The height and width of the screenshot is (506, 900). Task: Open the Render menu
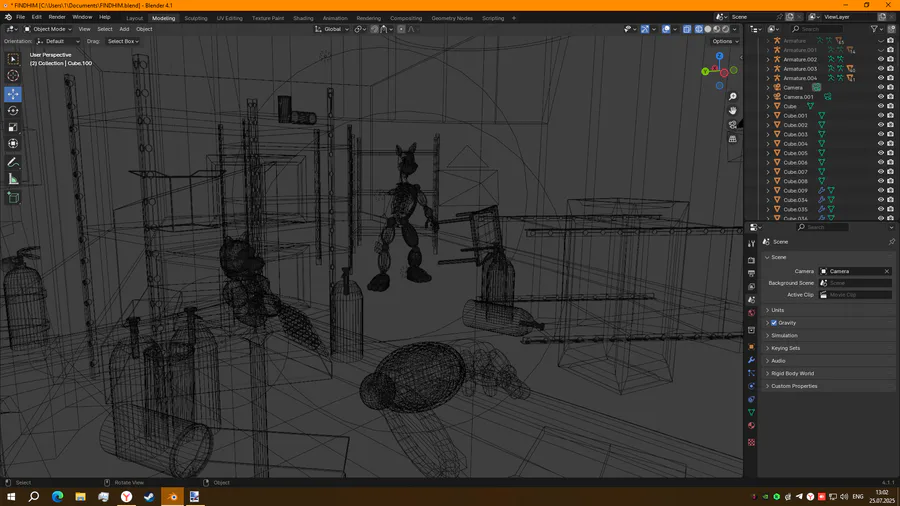coord(57,17)
